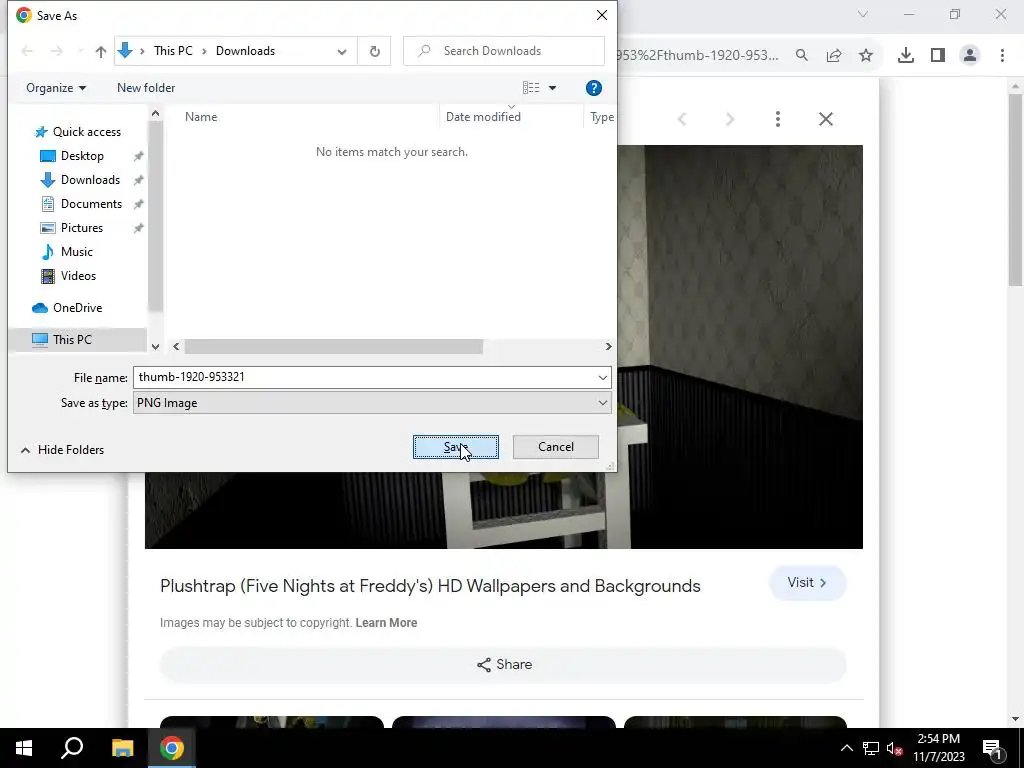Collapse folders with Hide Folders
Image resolution: width=1024 pixels, height=768 pixels.
[x=62, y=449]
